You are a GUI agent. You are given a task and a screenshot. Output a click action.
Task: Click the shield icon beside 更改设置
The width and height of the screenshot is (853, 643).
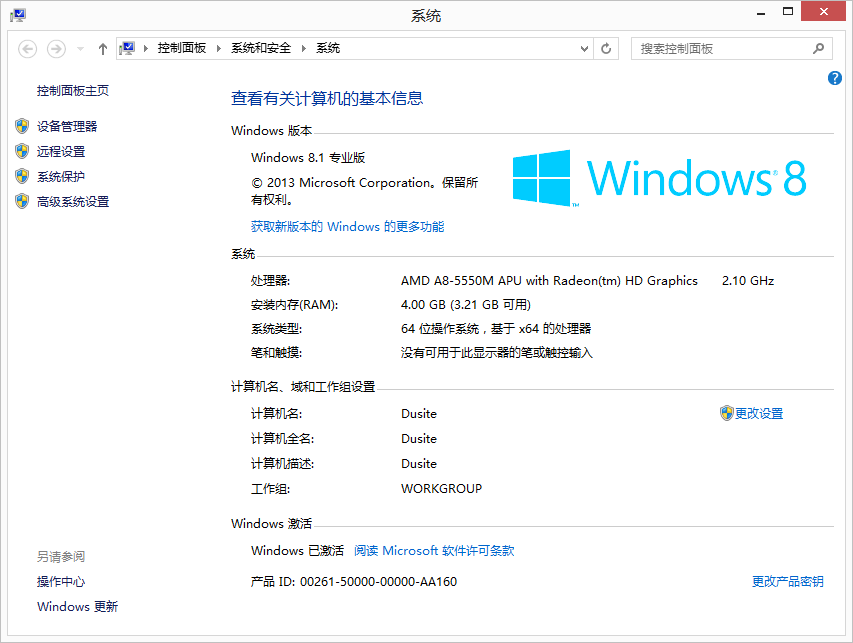tap(727, 413)
